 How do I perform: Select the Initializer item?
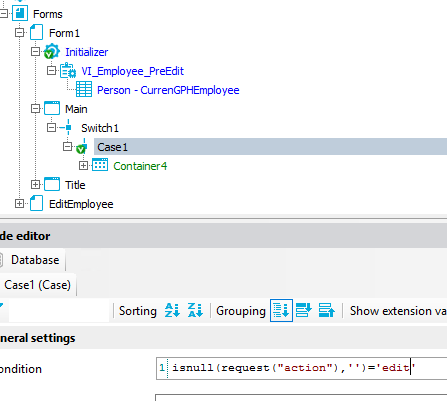coord(87,52)
